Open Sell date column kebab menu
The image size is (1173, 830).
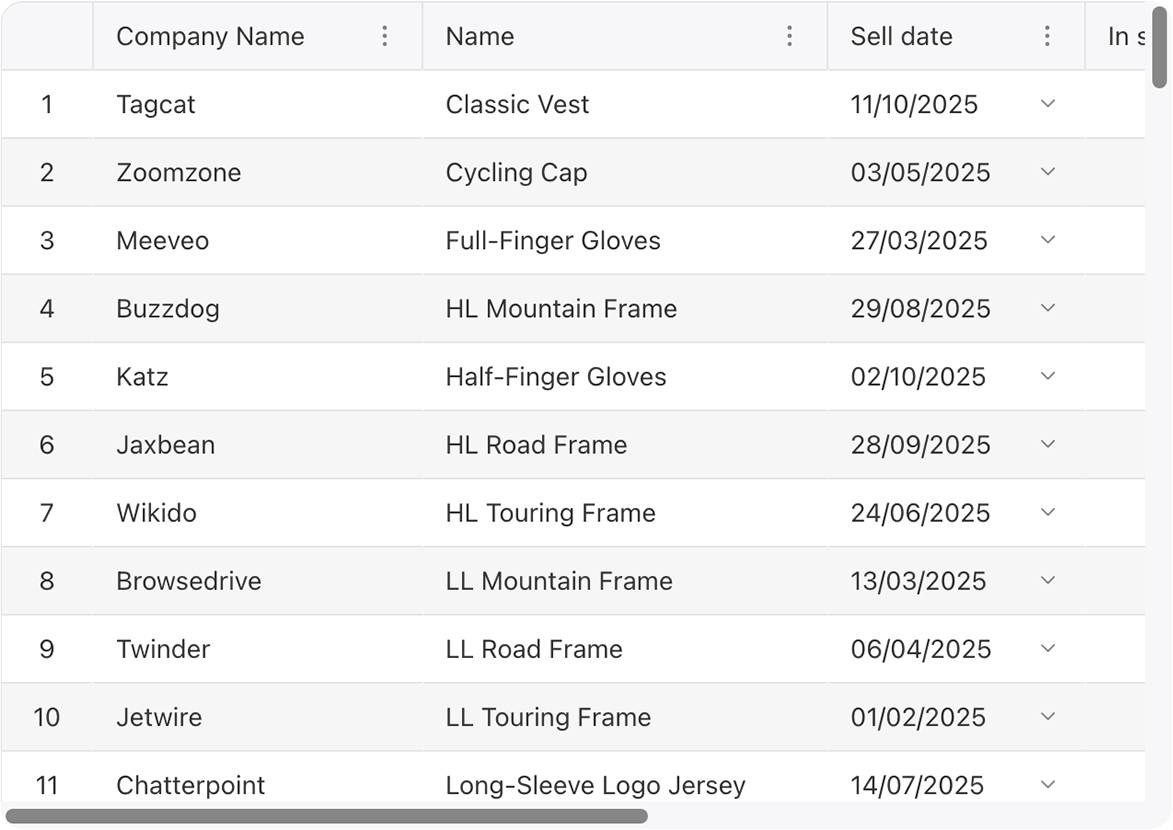click(x=1047, y=36)
